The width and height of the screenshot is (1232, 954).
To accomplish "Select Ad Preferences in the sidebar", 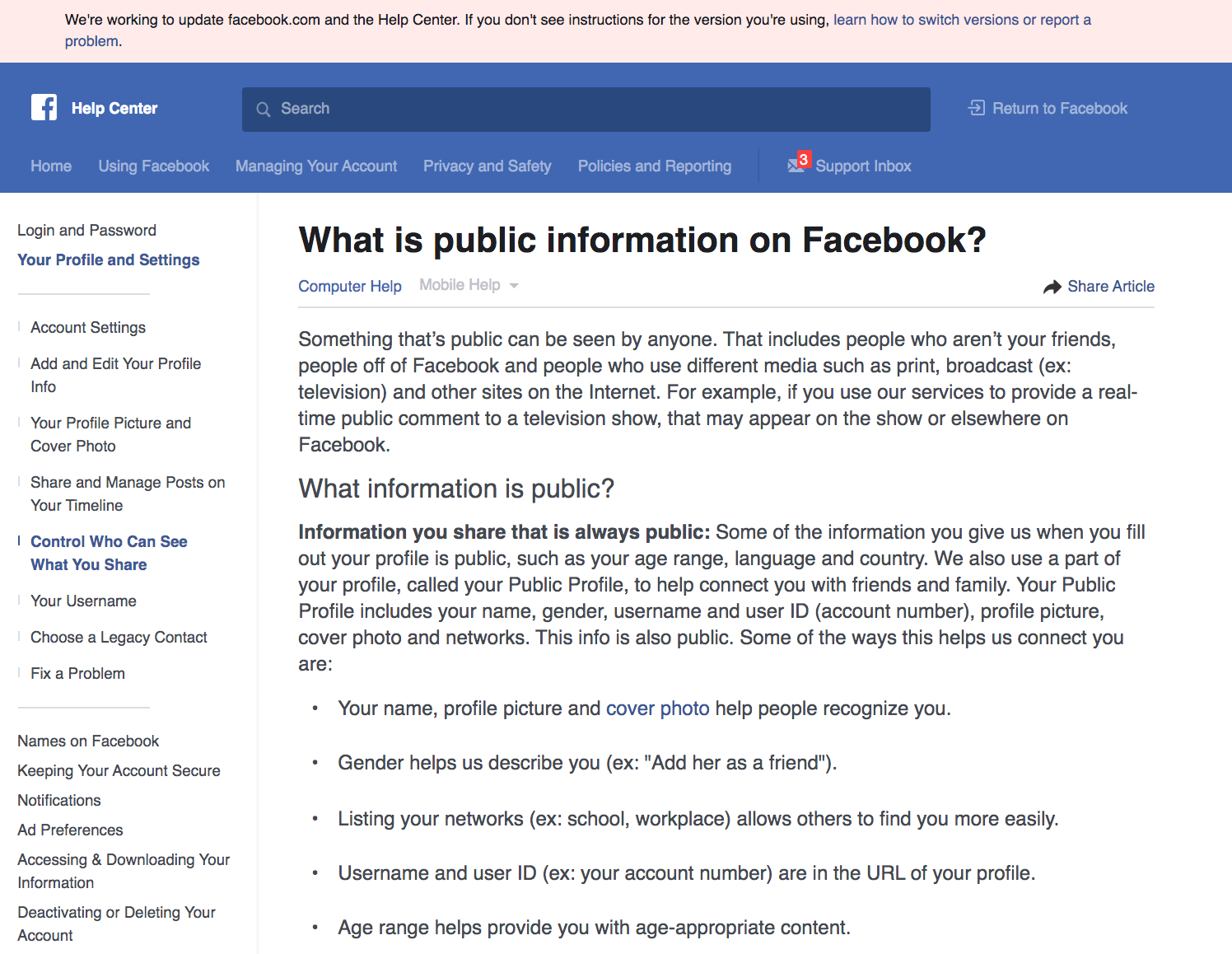I will click(70, 830).
